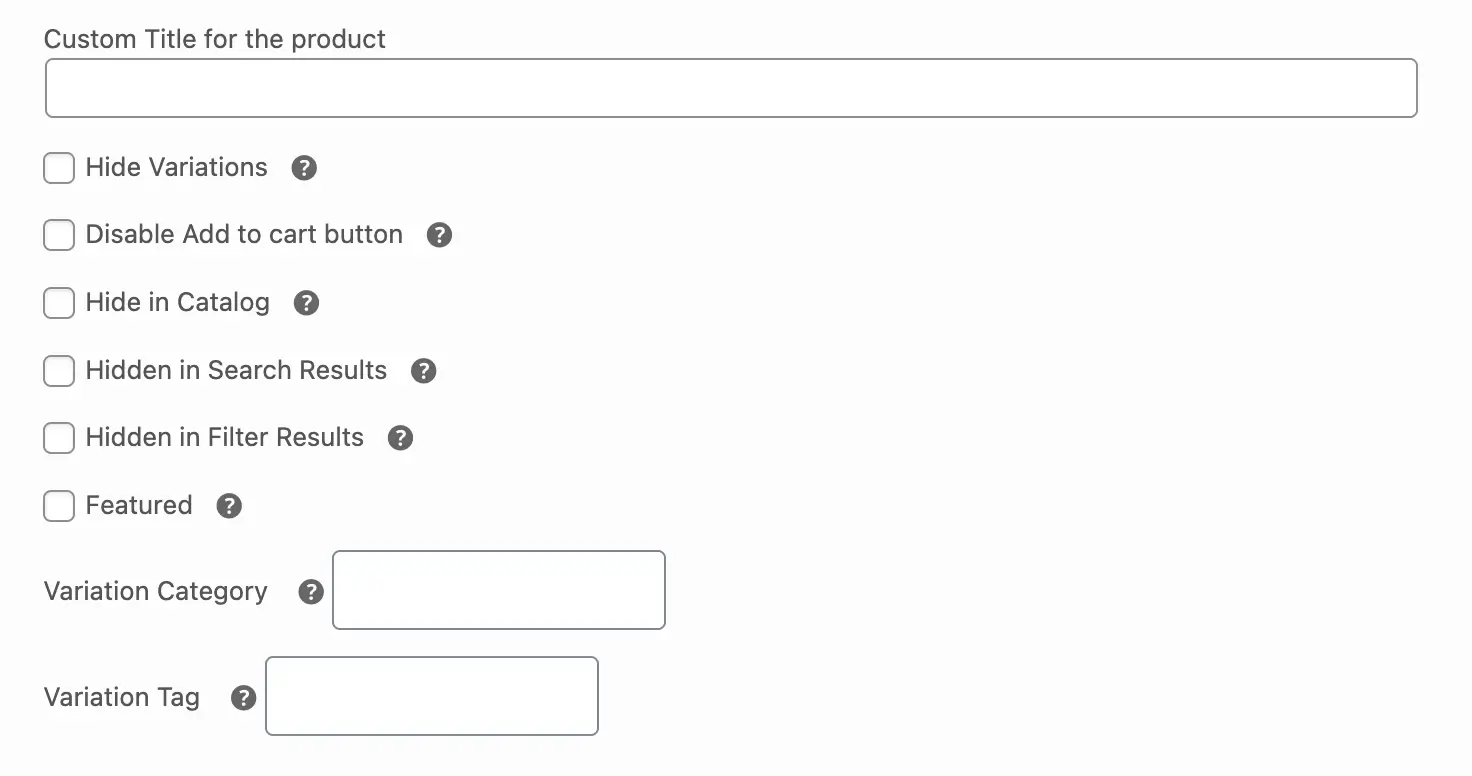Image resolution: width=1472 pixels, height=776 pixels.
Task: Click into the Variation Category field
Action: point(498,590)
